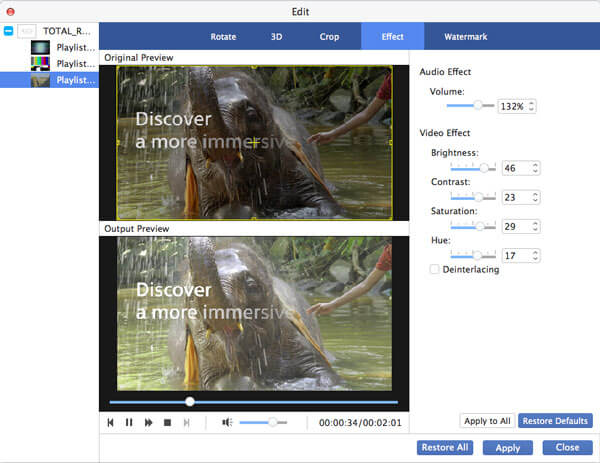Click the Apply button
600x463 pixels.
pos(507,448)
